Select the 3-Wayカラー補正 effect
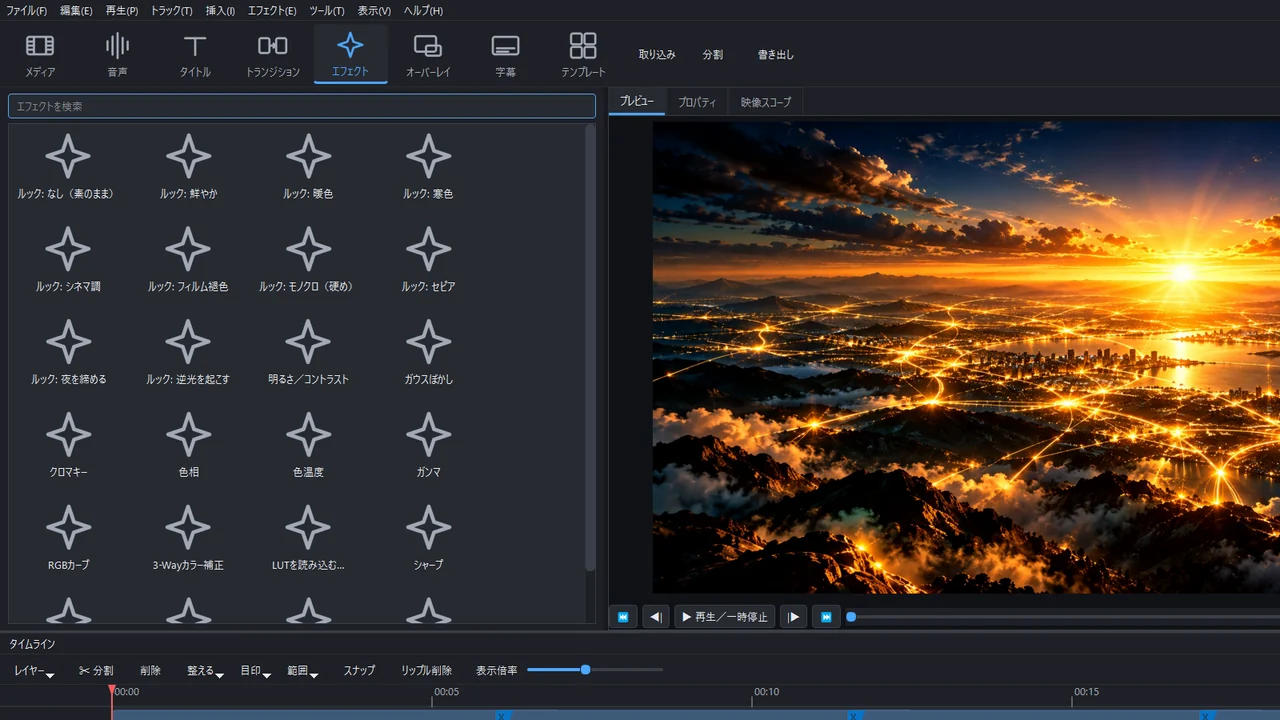 (188, 538)
